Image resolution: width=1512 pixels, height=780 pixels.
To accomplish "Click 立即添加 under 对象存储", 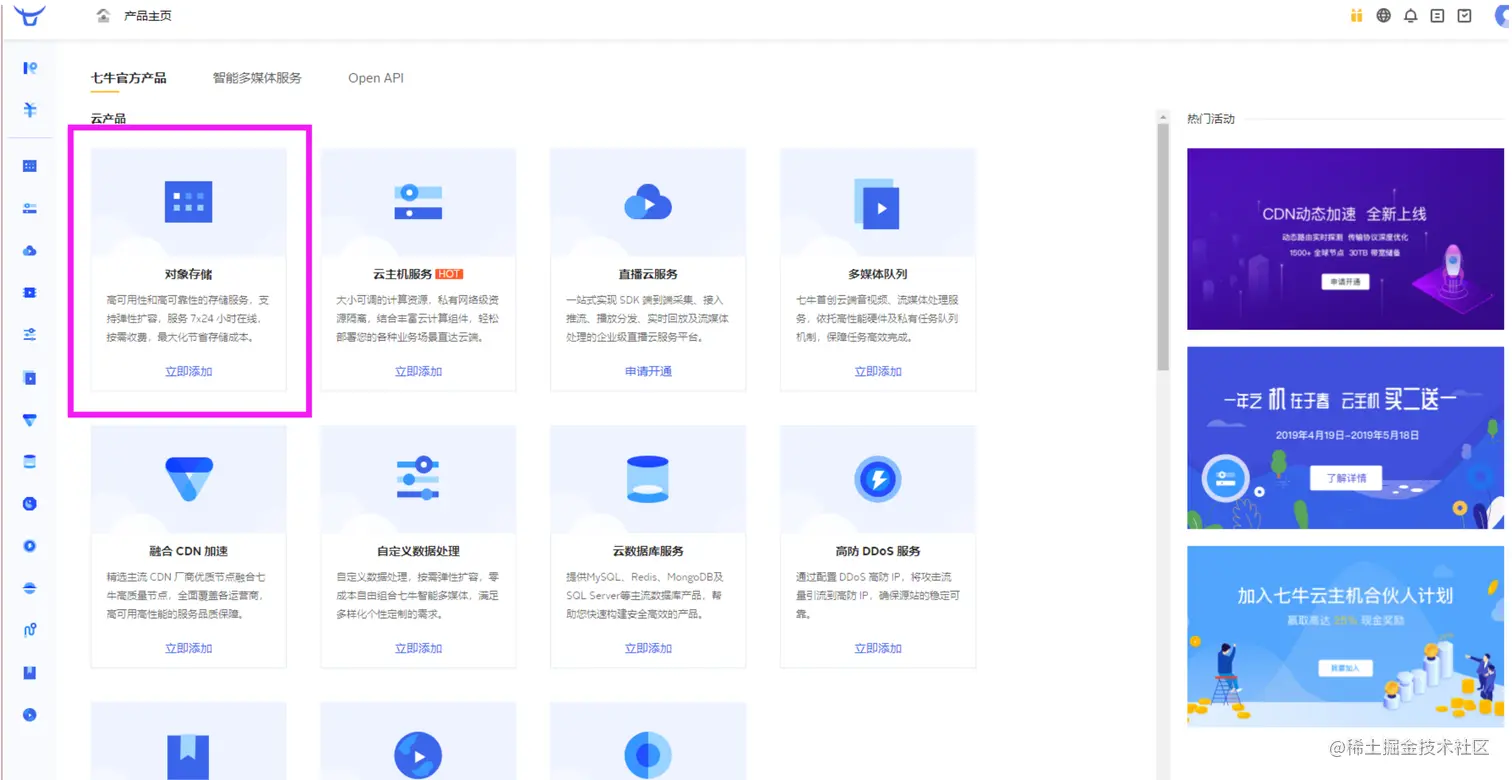I will 189,371.
